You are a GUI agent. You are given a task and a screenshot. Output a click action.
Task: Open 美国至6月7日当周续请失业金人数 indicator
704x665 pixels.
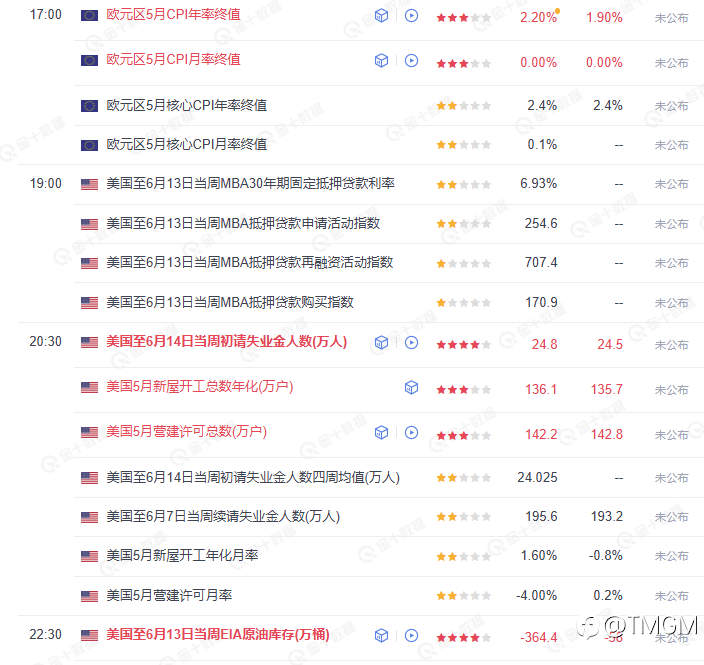tap(223, 516)
